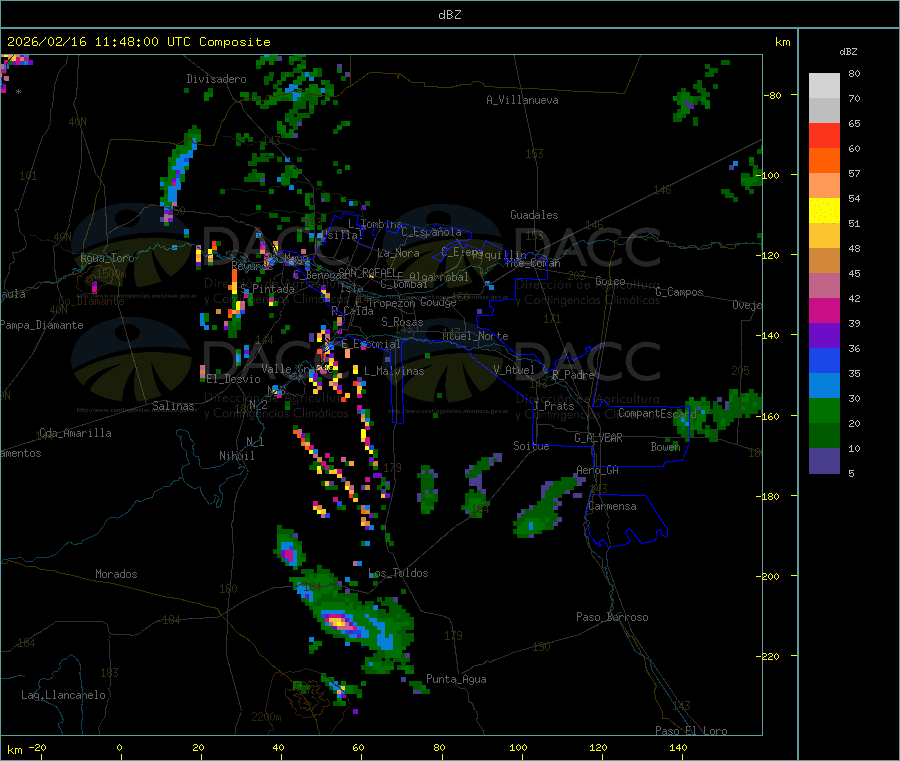Select the slate purple 5–10 dBZ legend swatch
The height and width of the screenshot is (761, 900).
tap(824, 461)
